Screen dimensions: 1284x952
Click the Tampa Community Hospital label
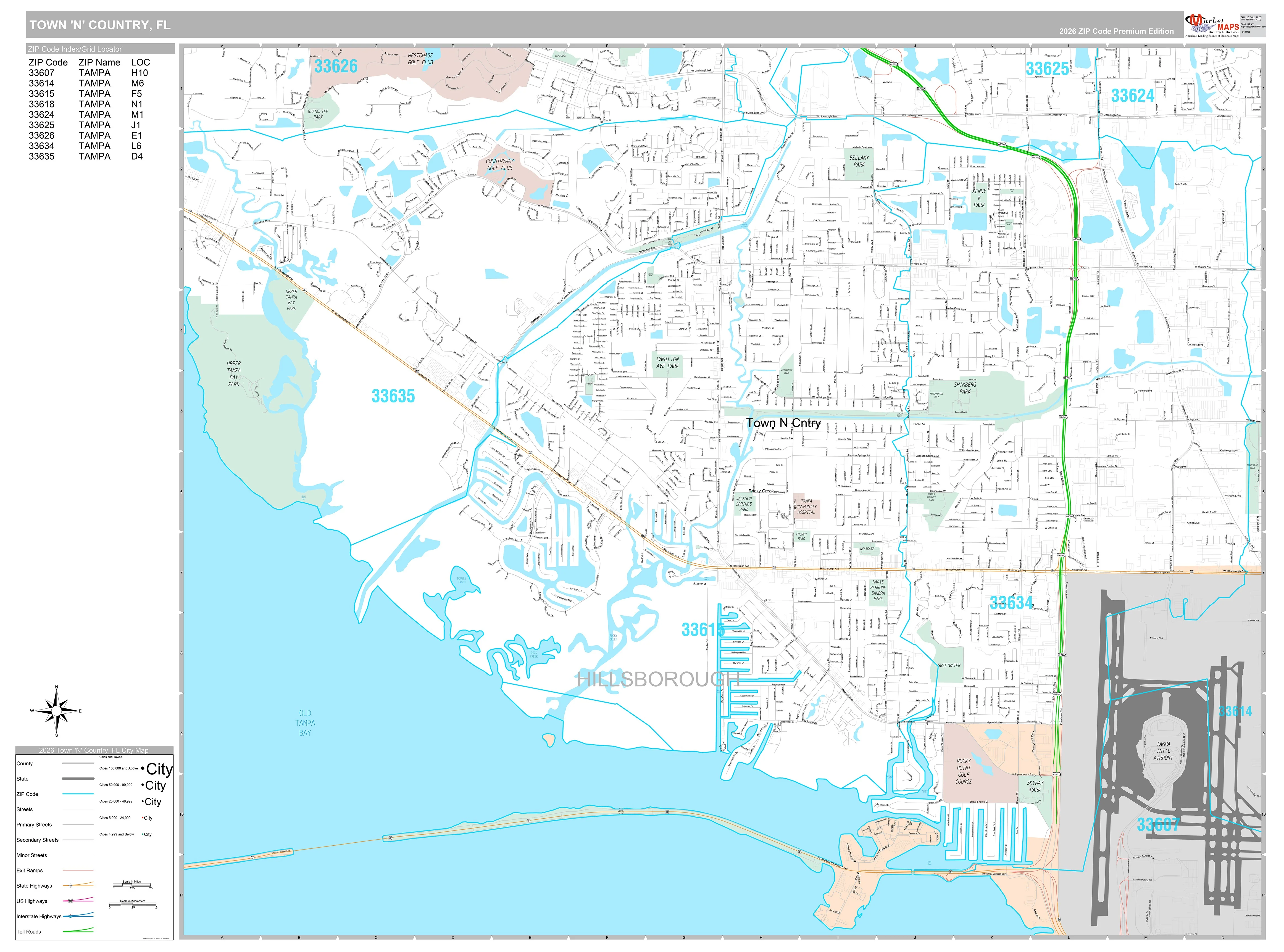coord(806,507)
